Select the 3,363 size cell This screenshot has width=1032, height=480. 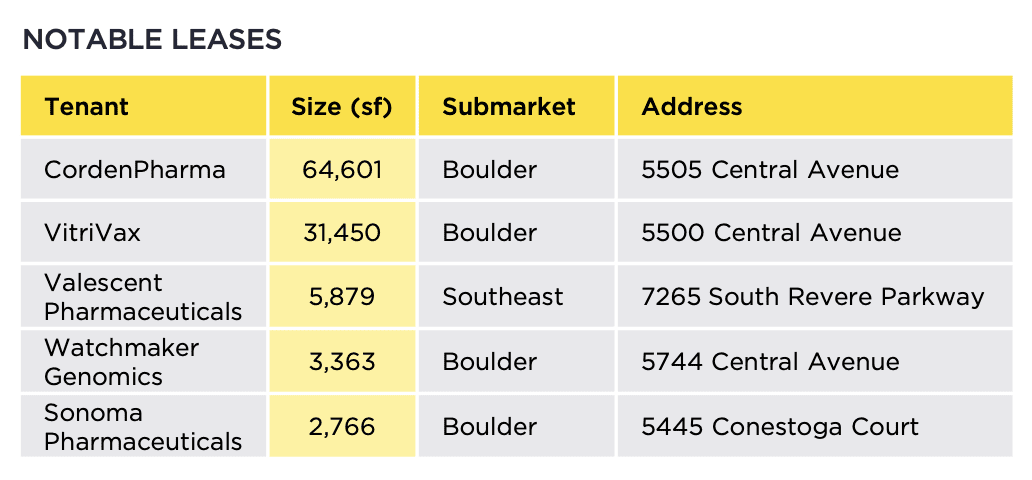tap(342, 362)
